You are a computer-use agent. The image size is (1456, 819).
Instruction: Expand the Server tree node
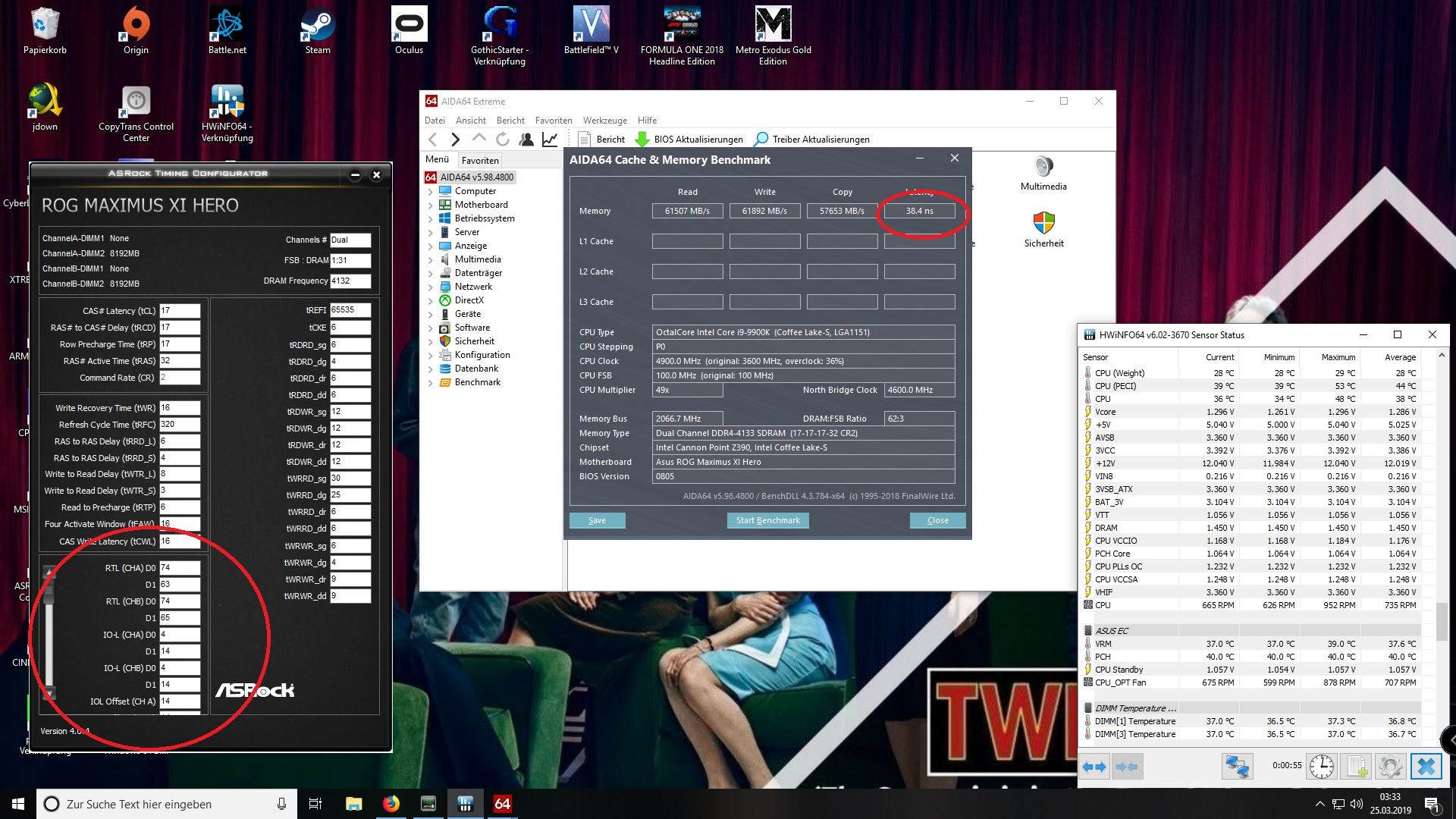(x=431, y=232)
